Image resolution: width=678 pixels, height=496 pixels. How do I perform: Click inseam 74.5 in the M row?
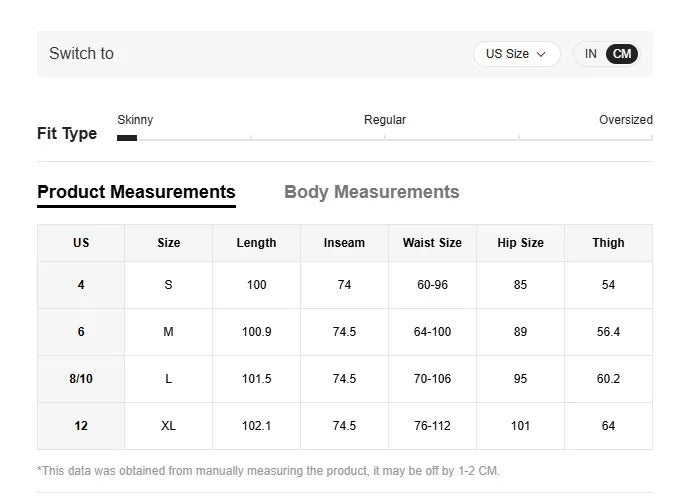click(x=344, y=332)
